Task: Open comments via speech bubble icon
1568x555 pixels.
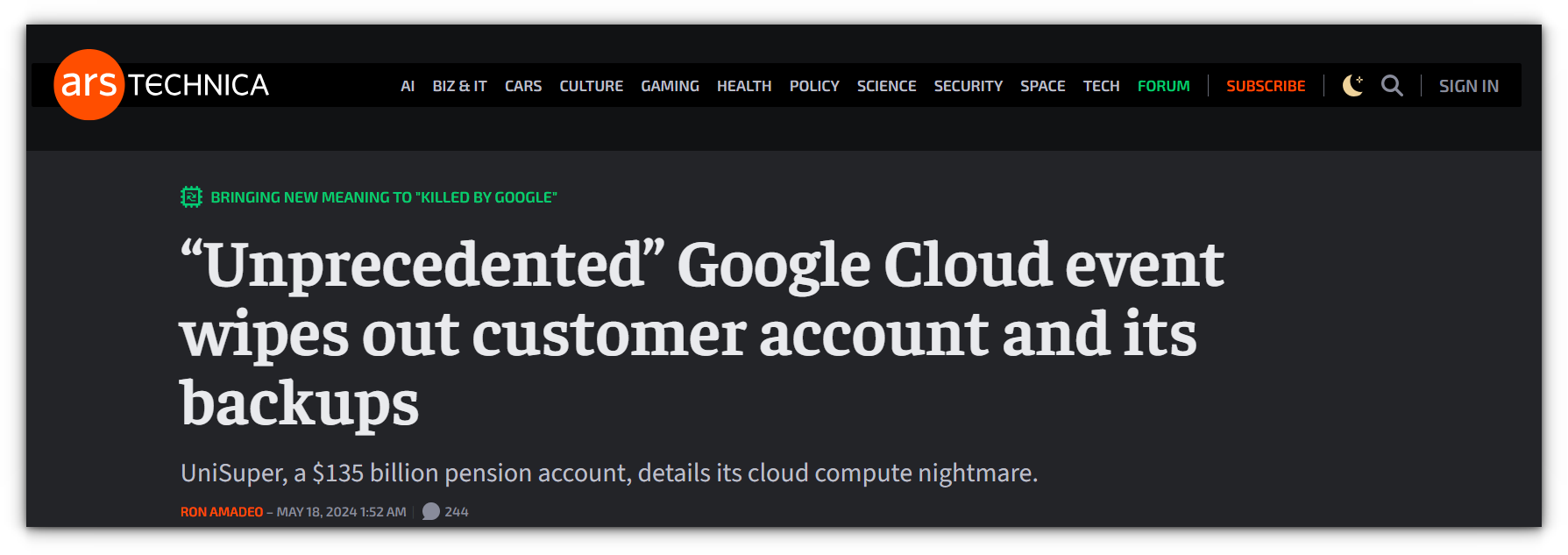Action: click(431, 511)
